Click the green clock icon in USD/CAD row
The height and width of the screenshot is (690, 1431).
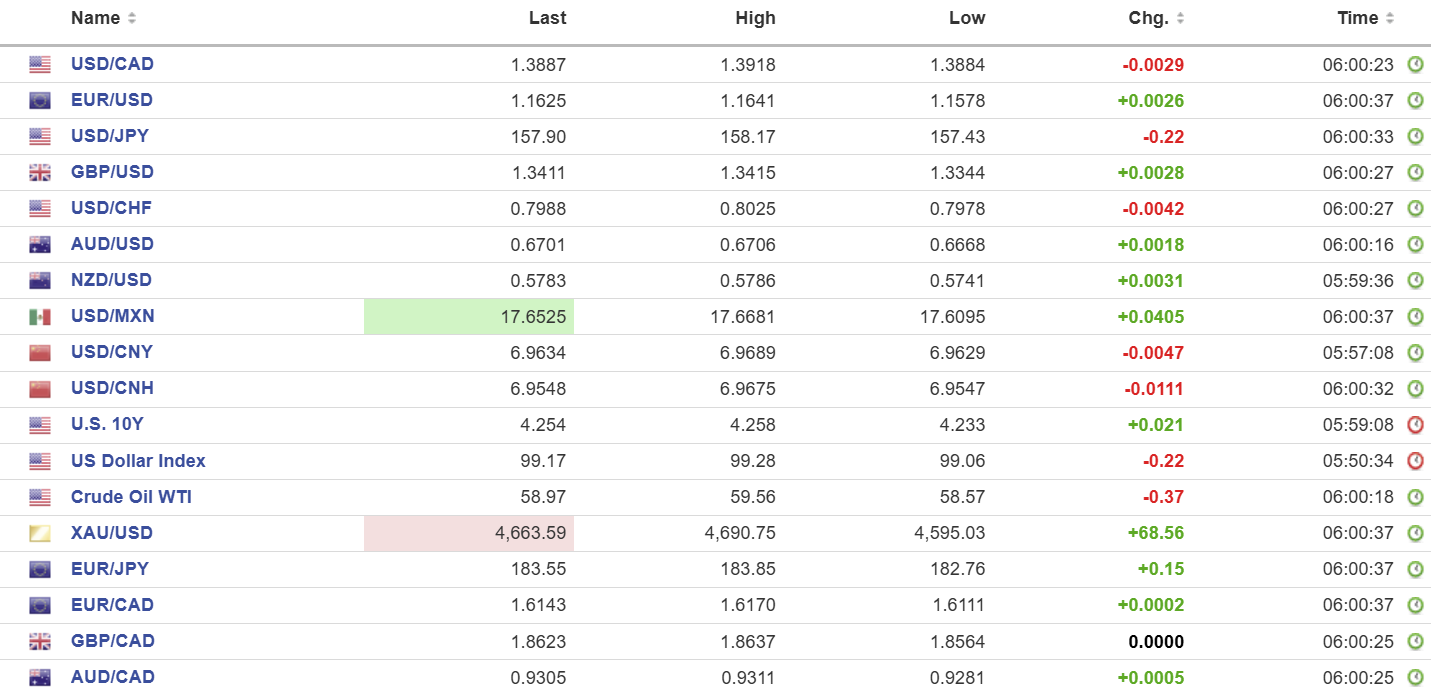click(1415, 64)
